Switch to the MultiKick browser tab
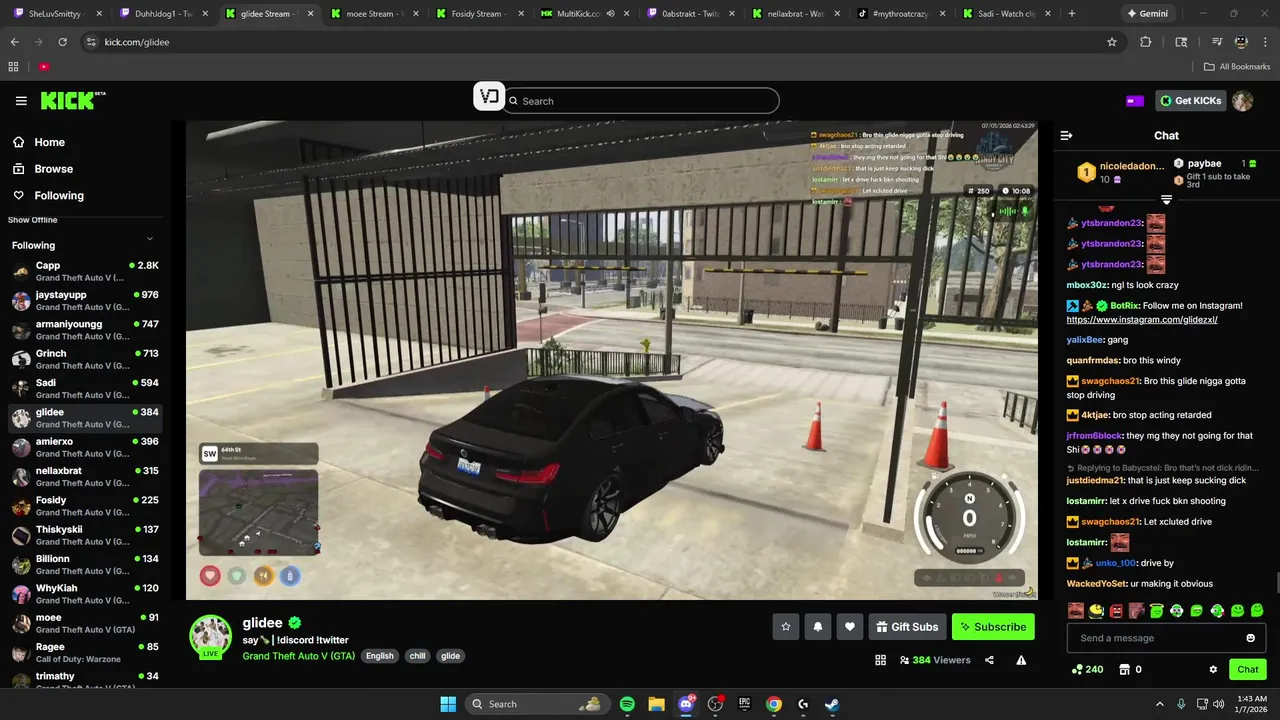The height and width of the screenshot is (720, 1280). 583,14
